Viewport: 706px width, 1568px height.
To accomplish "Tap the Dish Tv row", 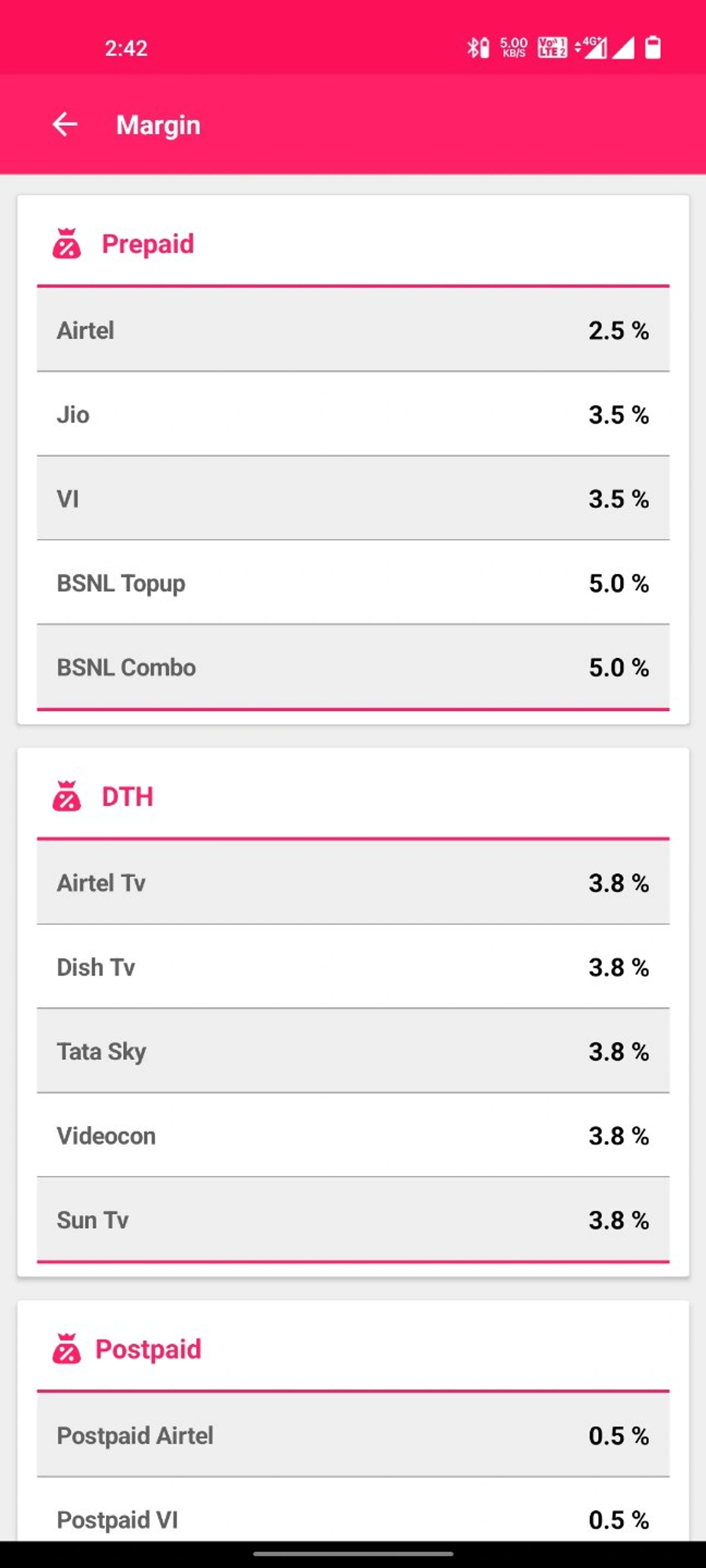I will [352, 967].
